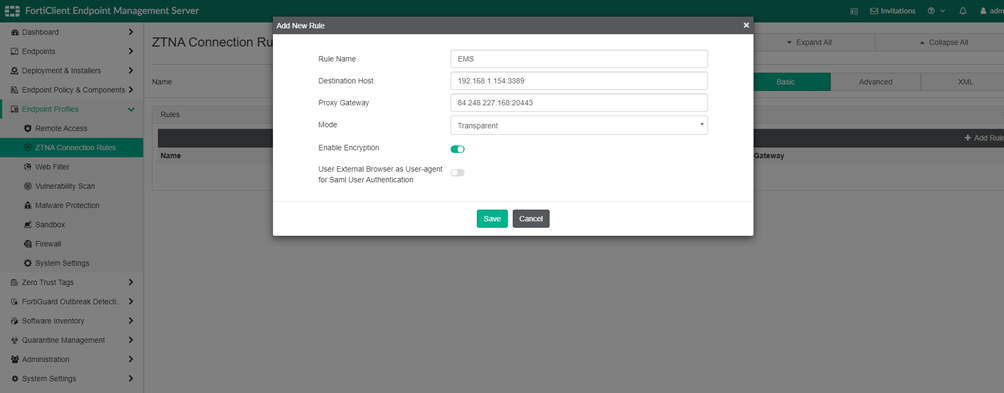1004x393 pixels.
Task: Click the Collapse All button
Action: pos(939,42)
